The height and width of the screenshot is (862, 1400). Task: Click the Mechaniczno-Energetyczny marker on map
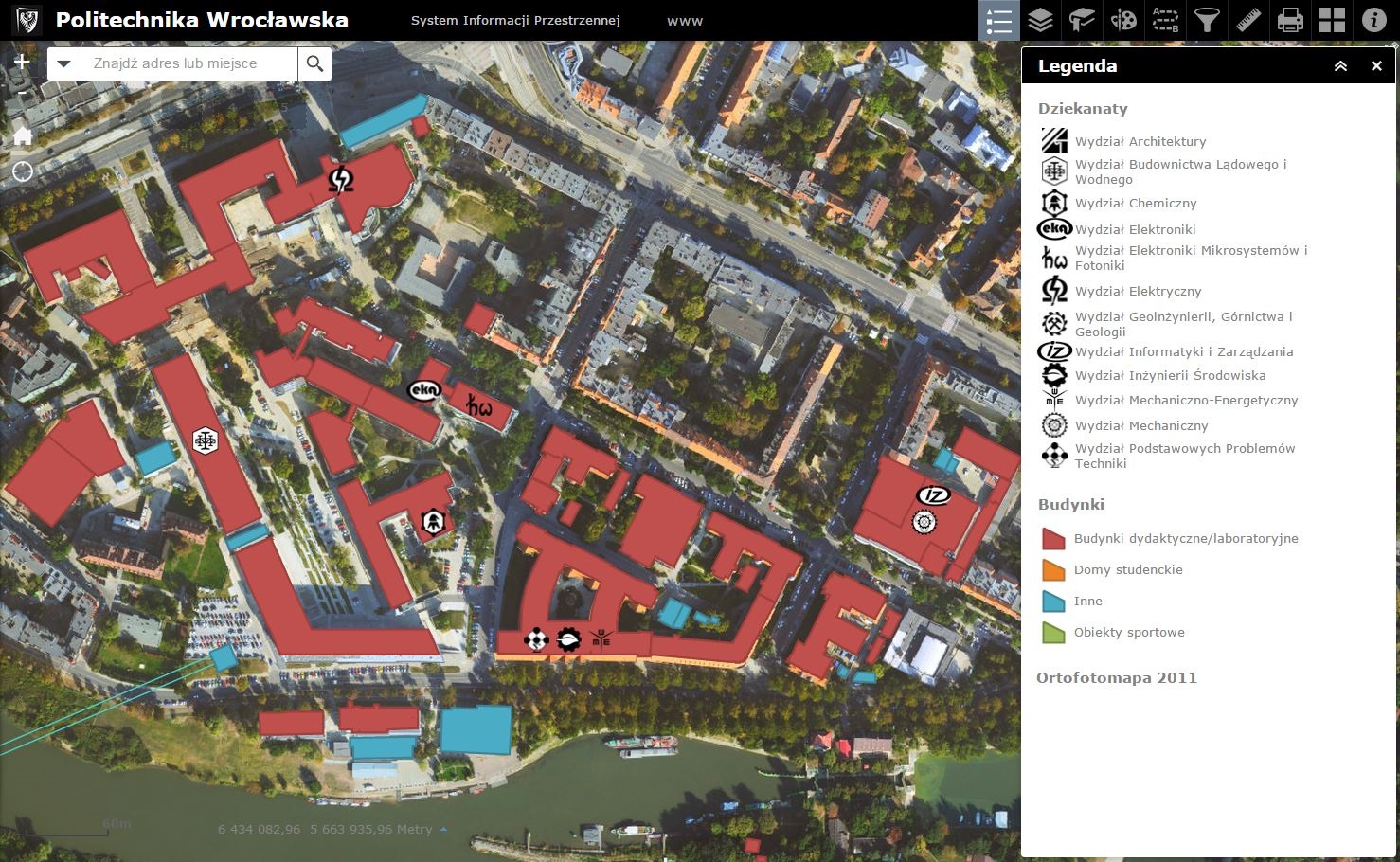point(601,638)
